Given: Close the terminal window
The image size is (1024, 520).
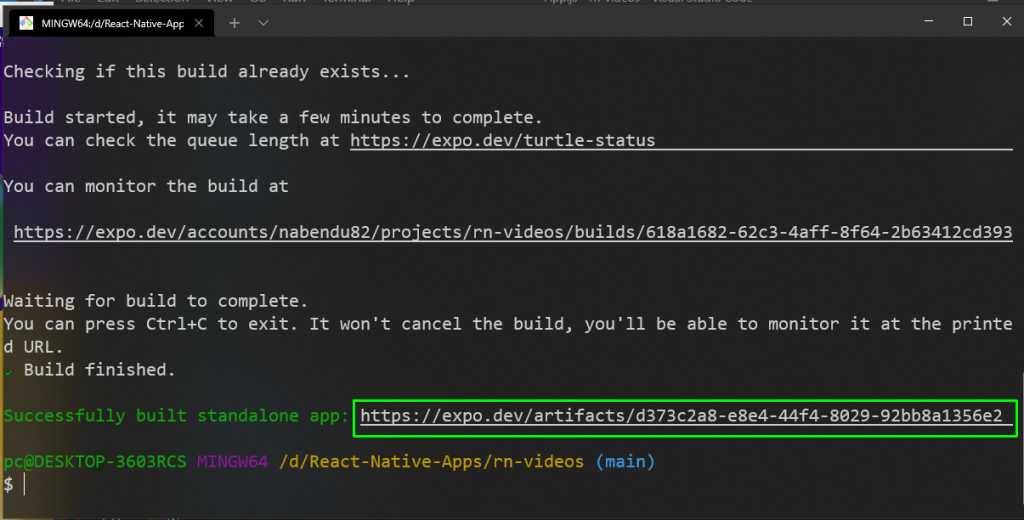Looking at the screenshot, I should 1006,22.
